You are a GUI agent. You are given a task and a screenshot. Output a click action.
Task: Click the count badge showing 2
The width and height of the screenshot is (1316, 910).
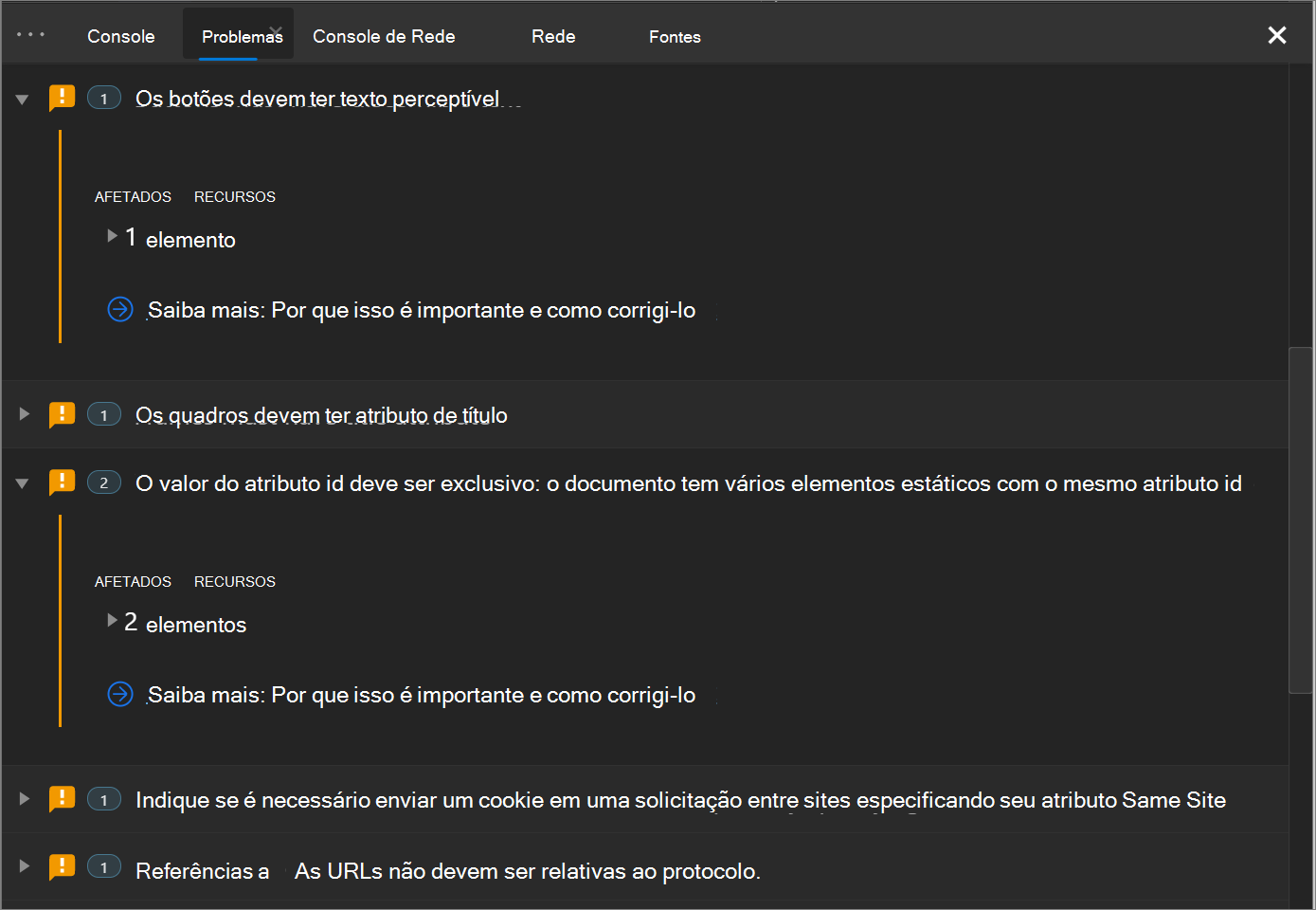[x=104, y=482]
